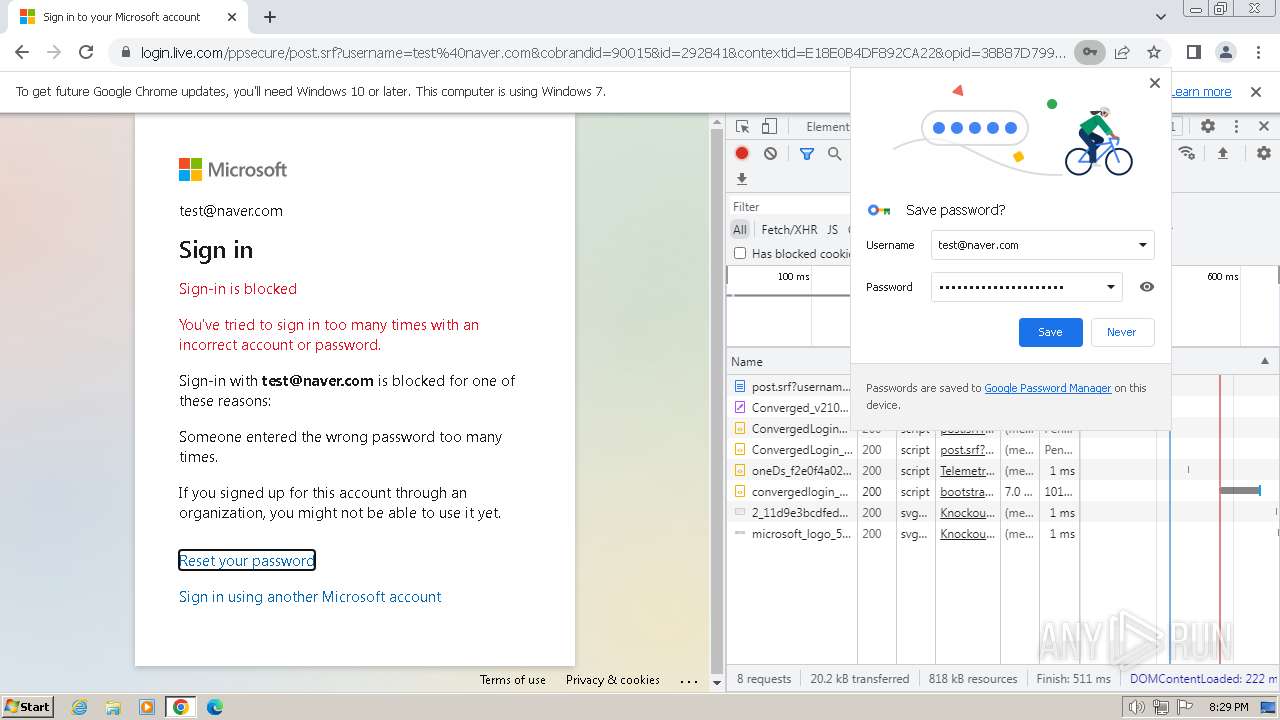Open Privacy & cookies link
This screenshot has height=720, width=1280.
point(613,679)
